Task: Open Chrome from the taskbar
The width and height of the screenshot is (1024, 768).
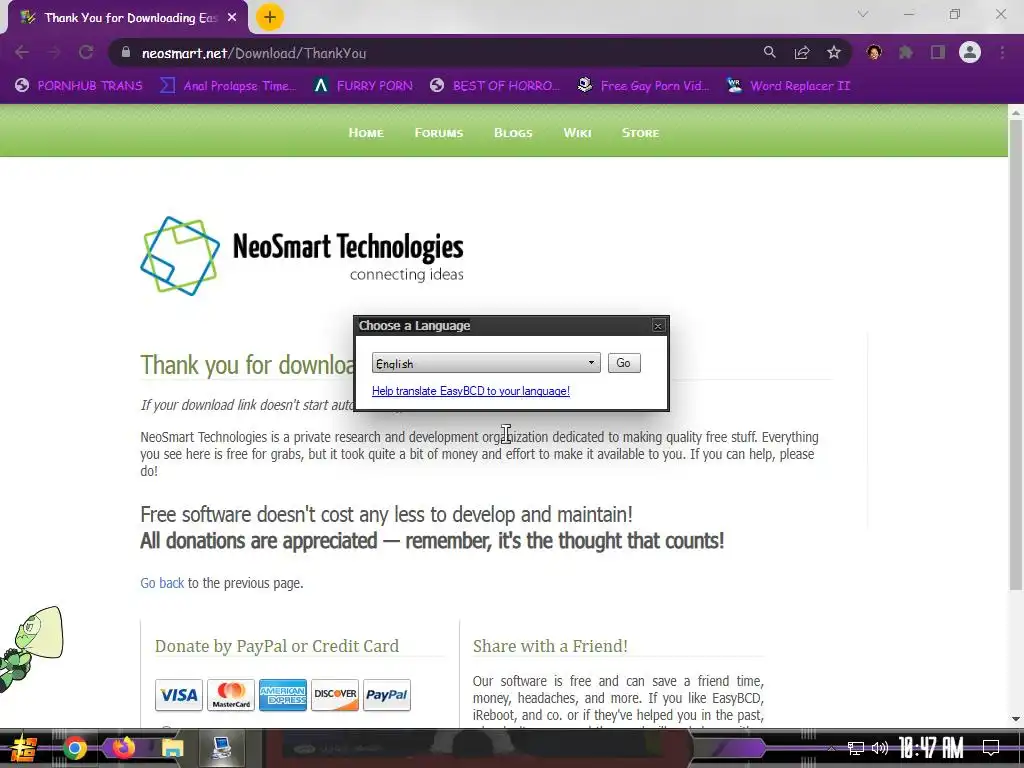Action: point(74,748)
